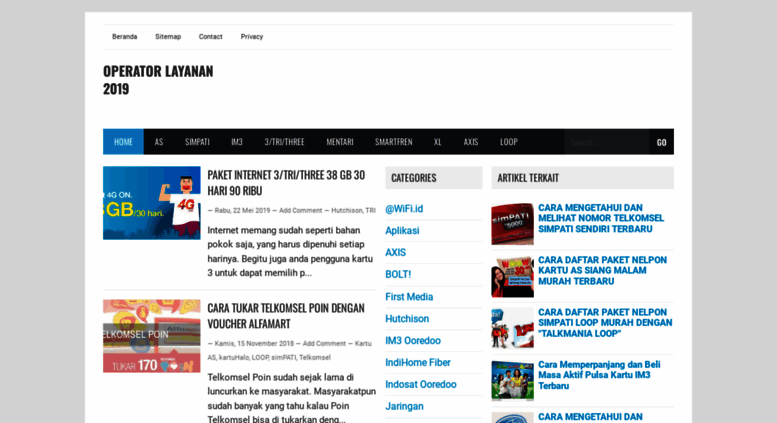The image size is (777, 423).
Task: Open the @WiFi.id category
Action: tap(404, 209)
